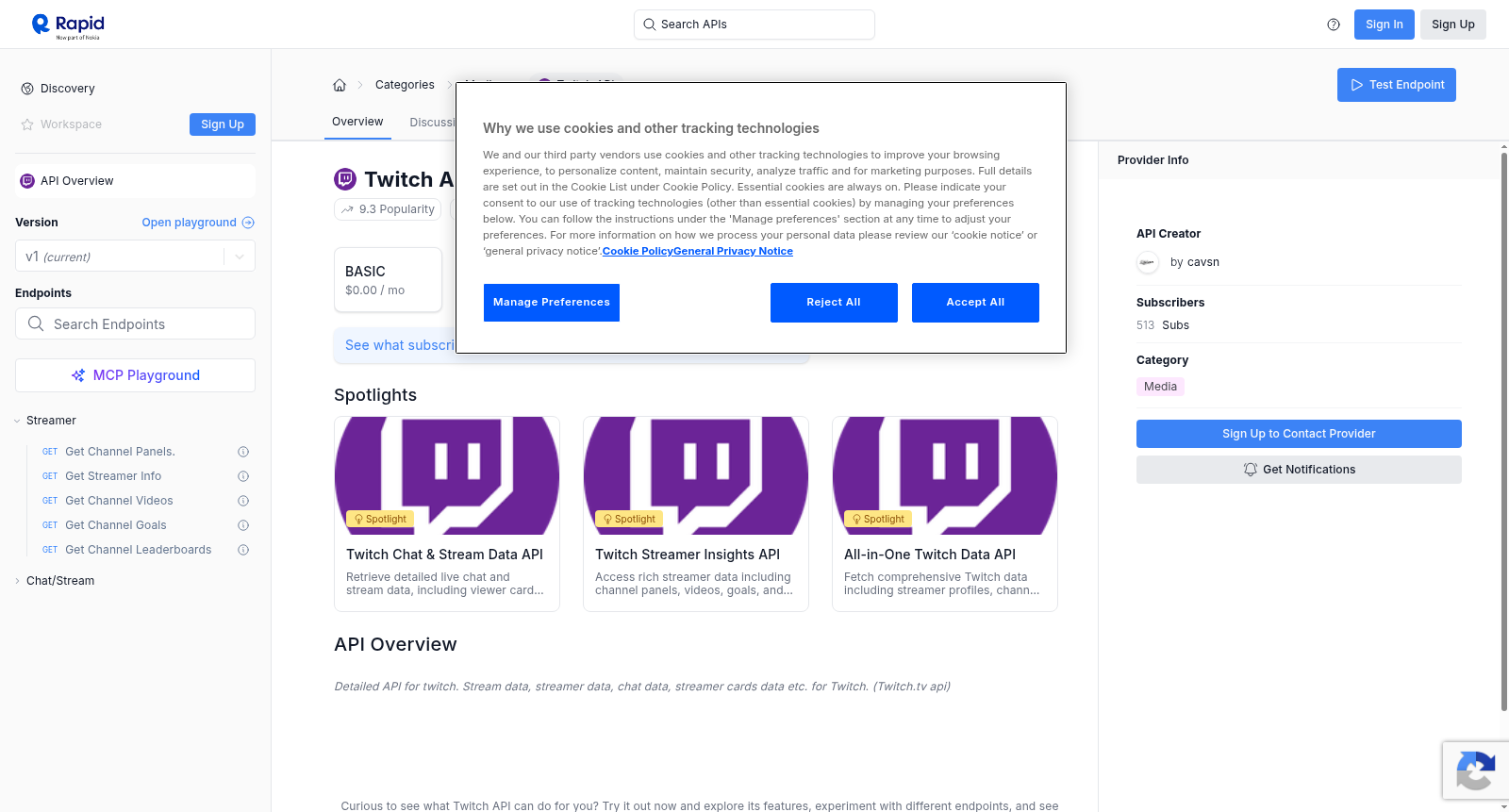The image size is (1509, 812).
Task: Open the Cookie Policy link
Action: tap(638, 251)
